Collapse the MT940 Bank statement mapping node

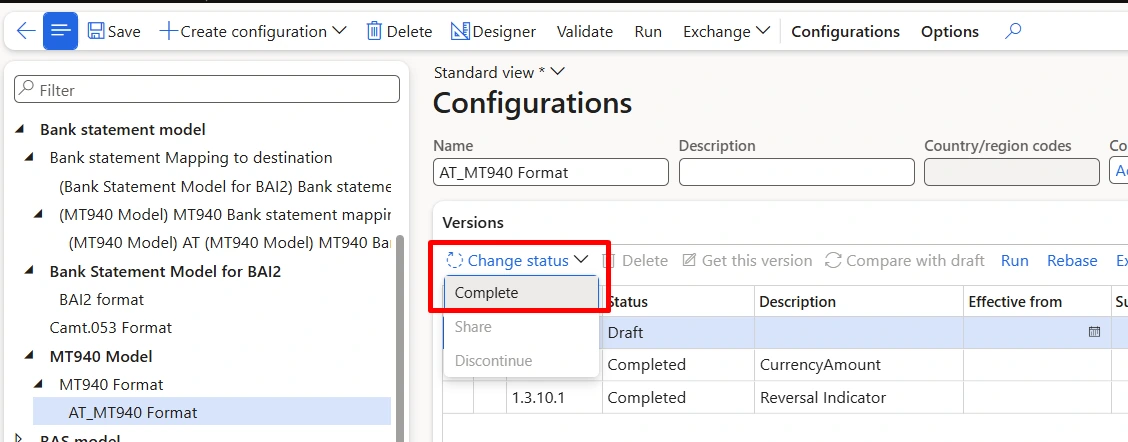[39, 215]
